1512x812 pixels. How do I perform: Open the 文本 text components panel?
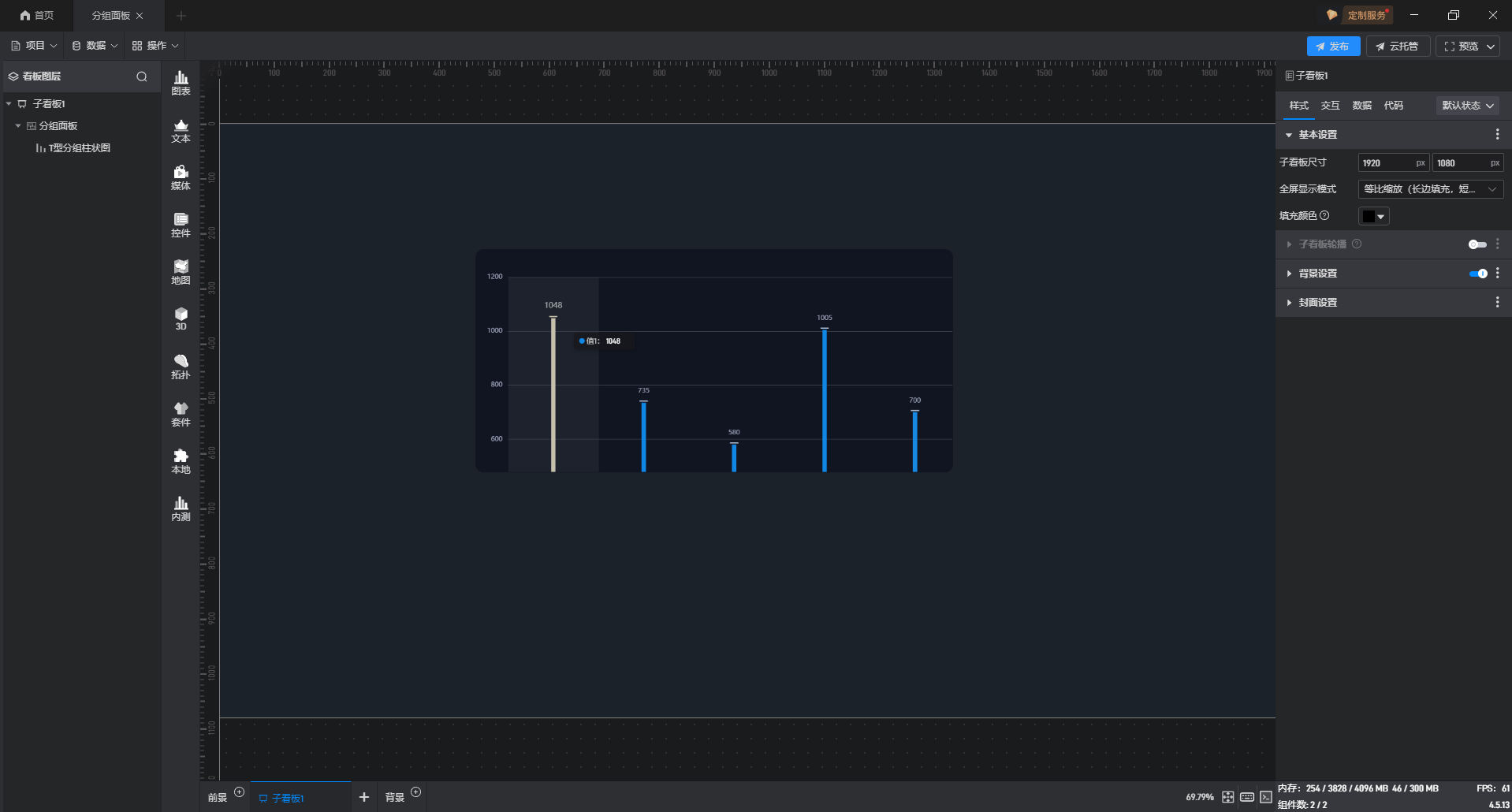tap(181, 130)
